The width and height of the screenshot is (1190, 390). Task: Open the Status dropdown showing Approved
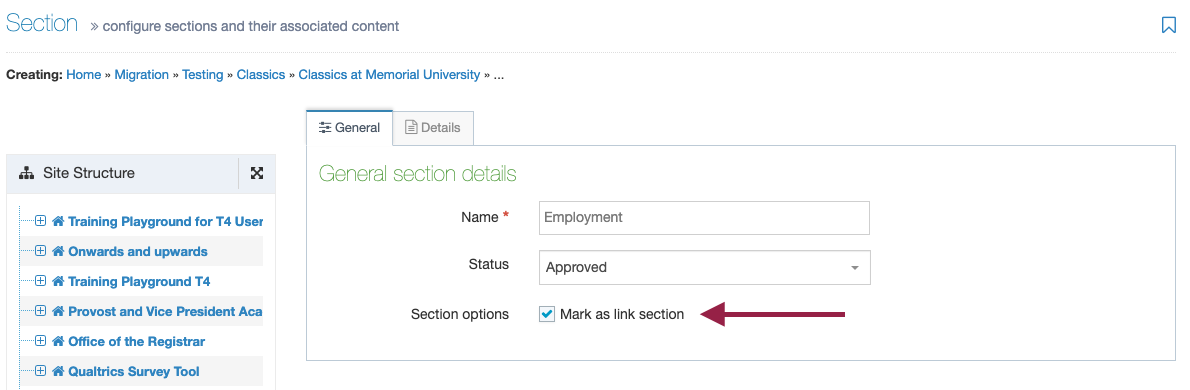704,268
